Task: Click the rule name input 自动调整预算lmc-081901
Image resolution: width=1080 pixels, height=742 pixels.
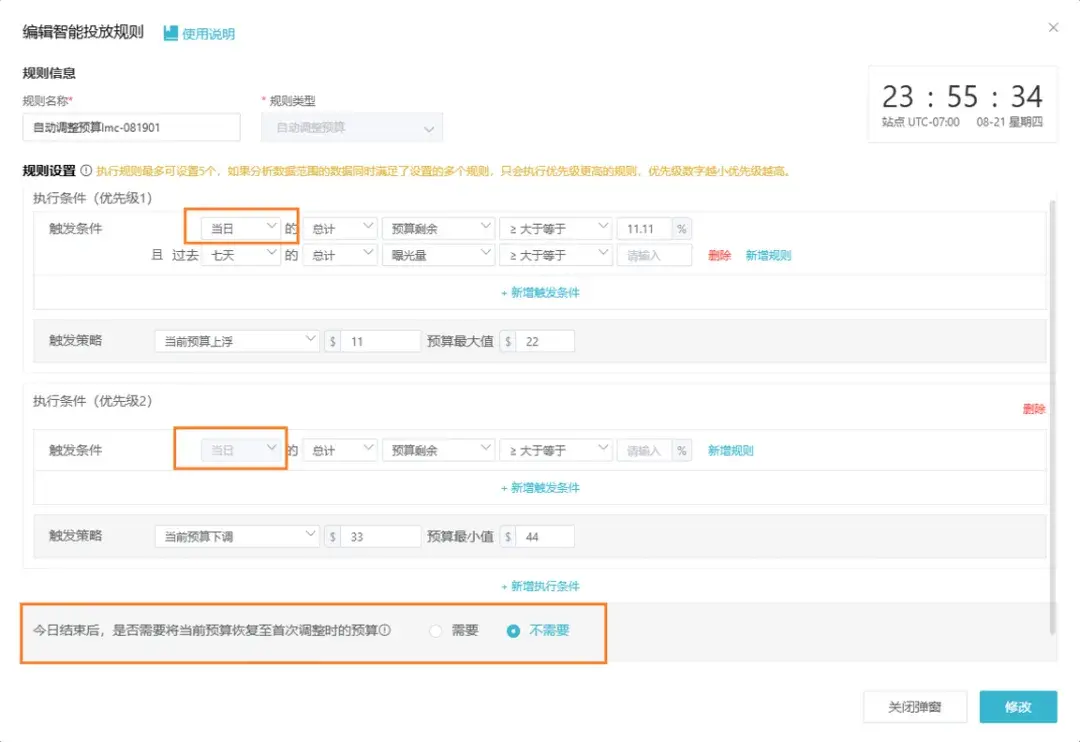Action: (131, 127)
